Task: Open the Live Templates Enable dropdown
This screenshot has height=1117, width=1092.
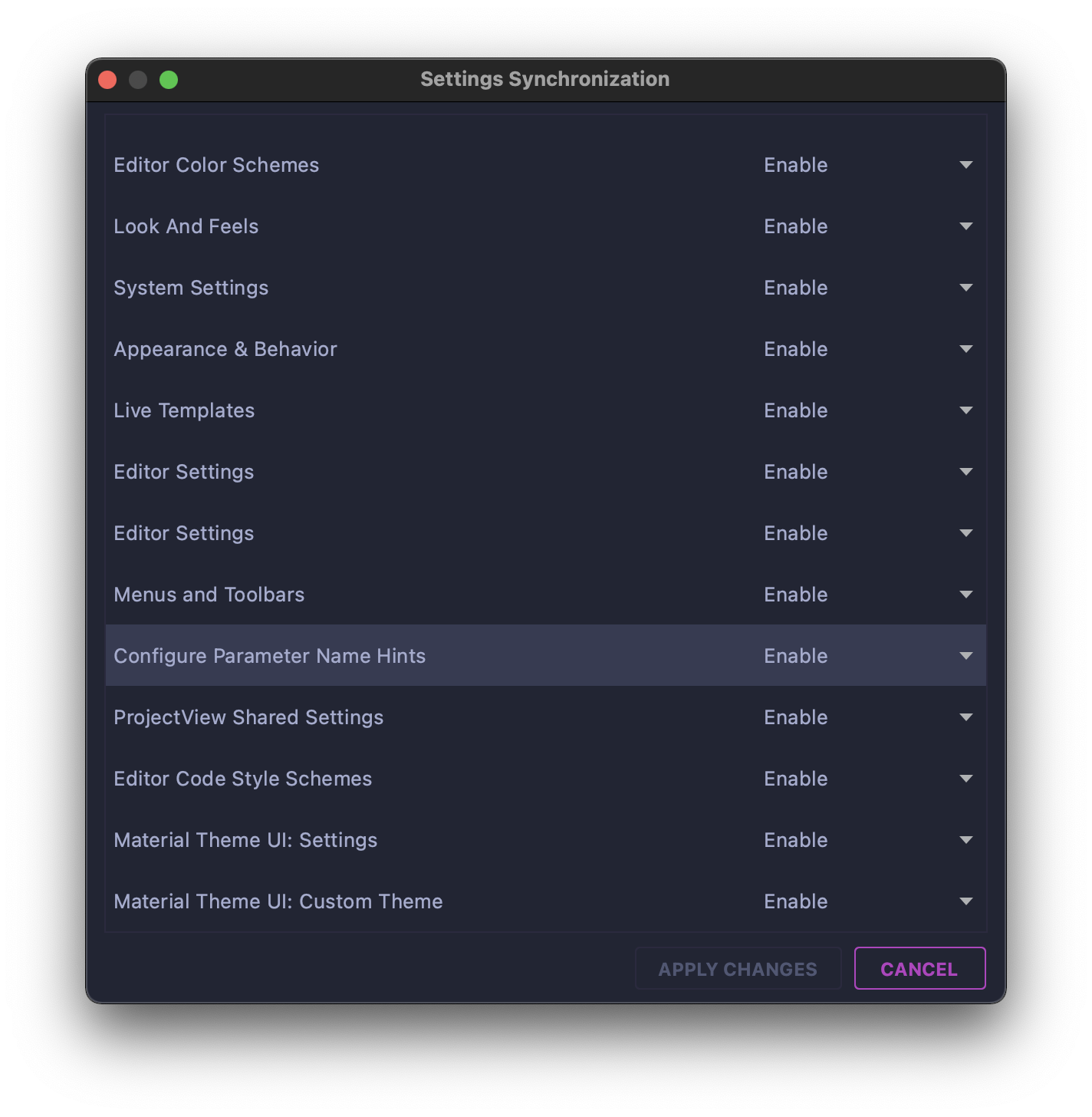Action: (966, 410)
